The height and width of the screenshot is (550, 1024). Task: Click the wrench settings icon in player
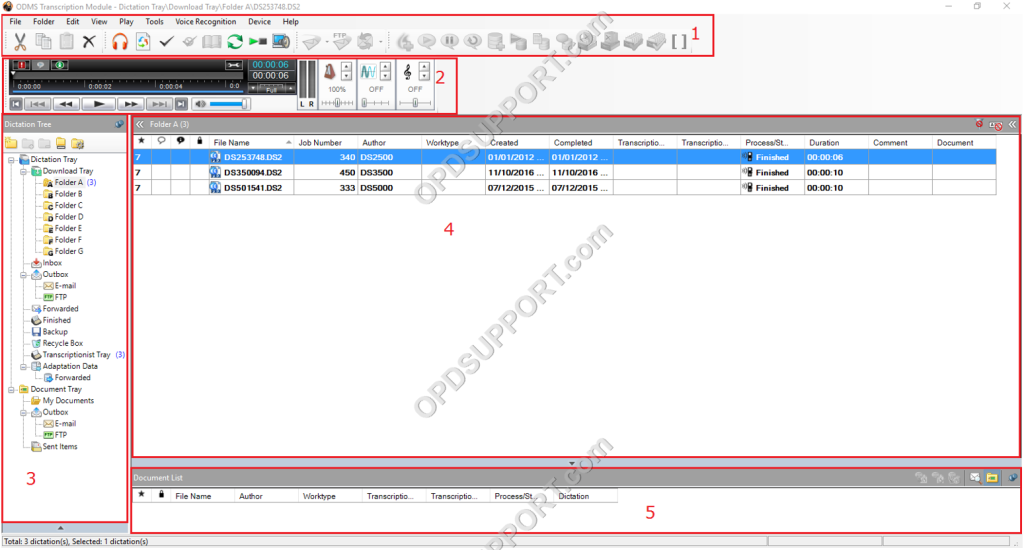(234, 65)
